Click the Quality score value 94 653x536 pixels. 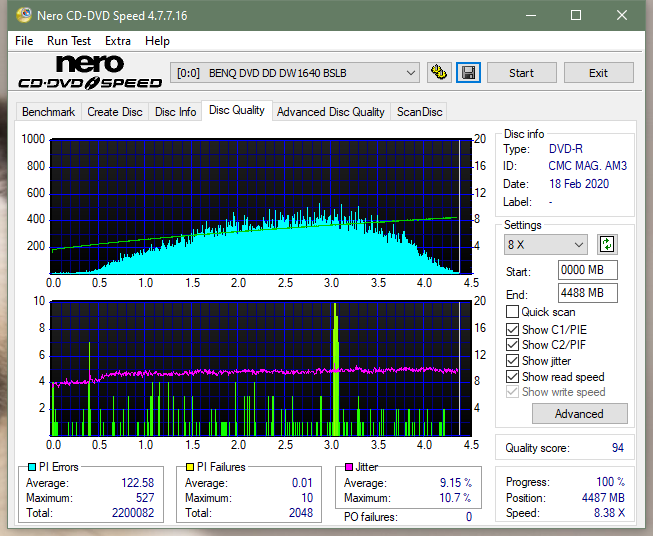618,448
